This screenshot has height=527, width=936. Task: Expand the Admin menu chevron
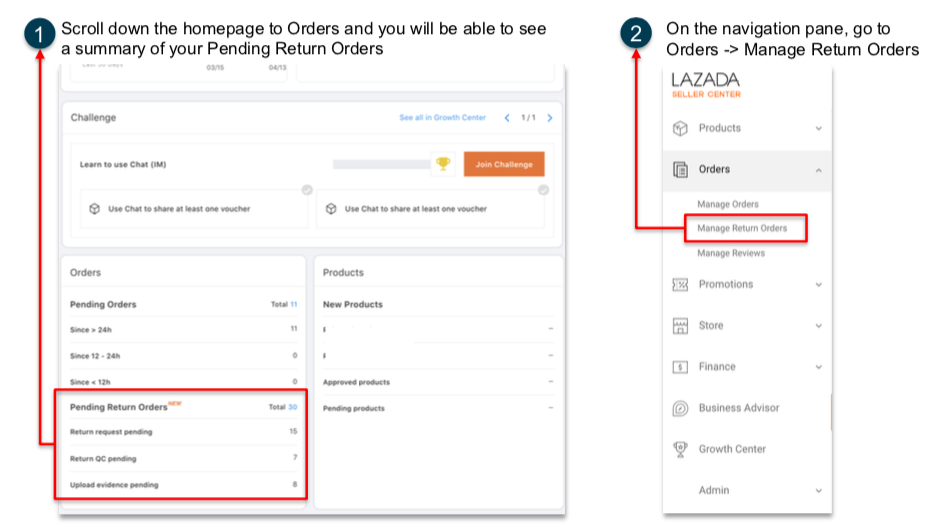(818, 491)
